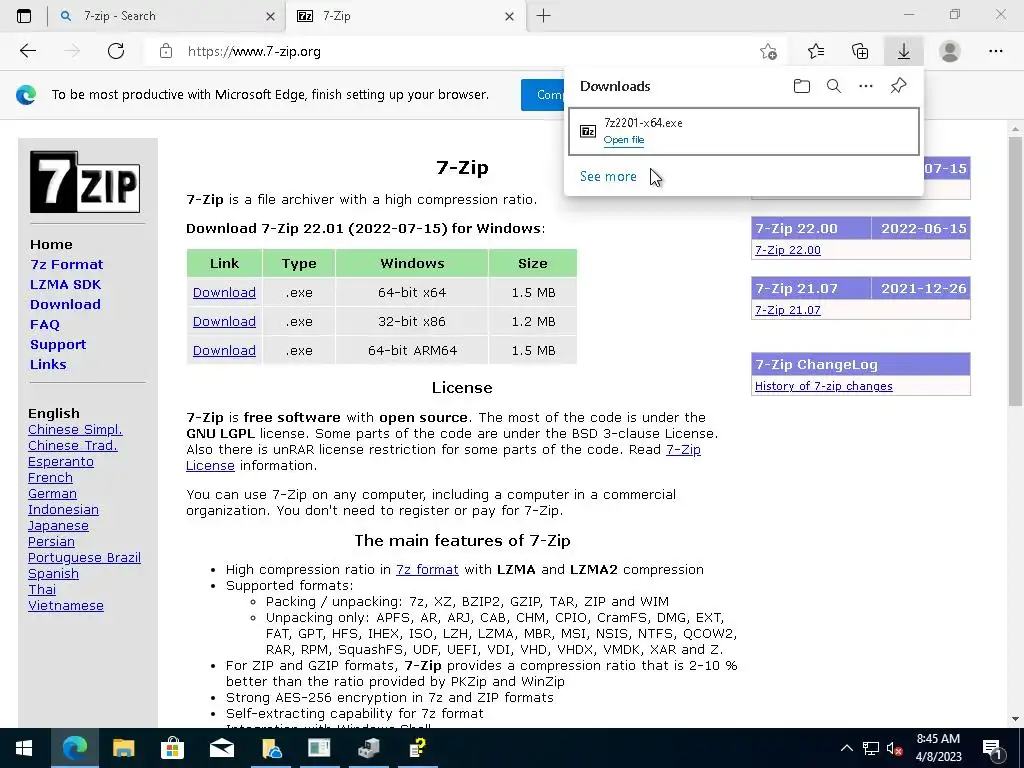The height and width of the screenshot is (768, 1024).
Task: Follow the 7z format link
Action: click(427, 569)
